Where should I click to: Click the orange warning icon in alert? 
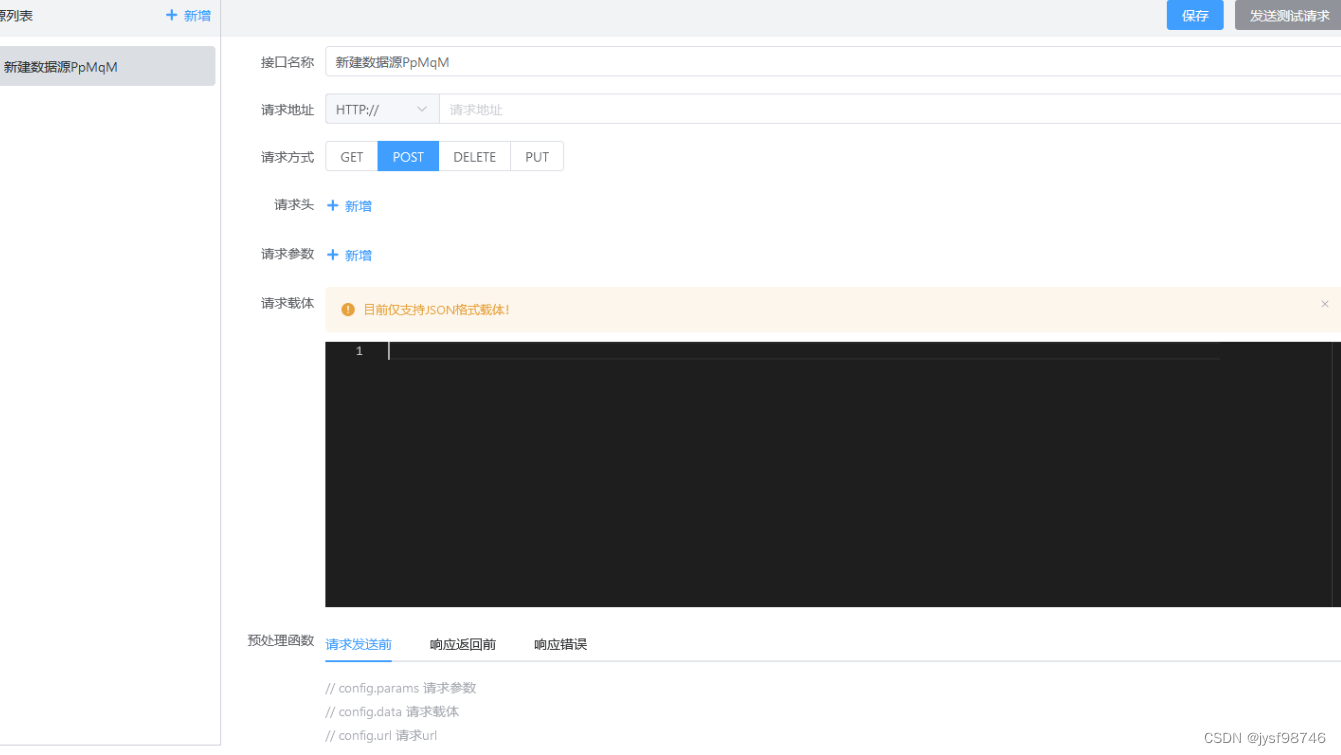tap(348, 310)
